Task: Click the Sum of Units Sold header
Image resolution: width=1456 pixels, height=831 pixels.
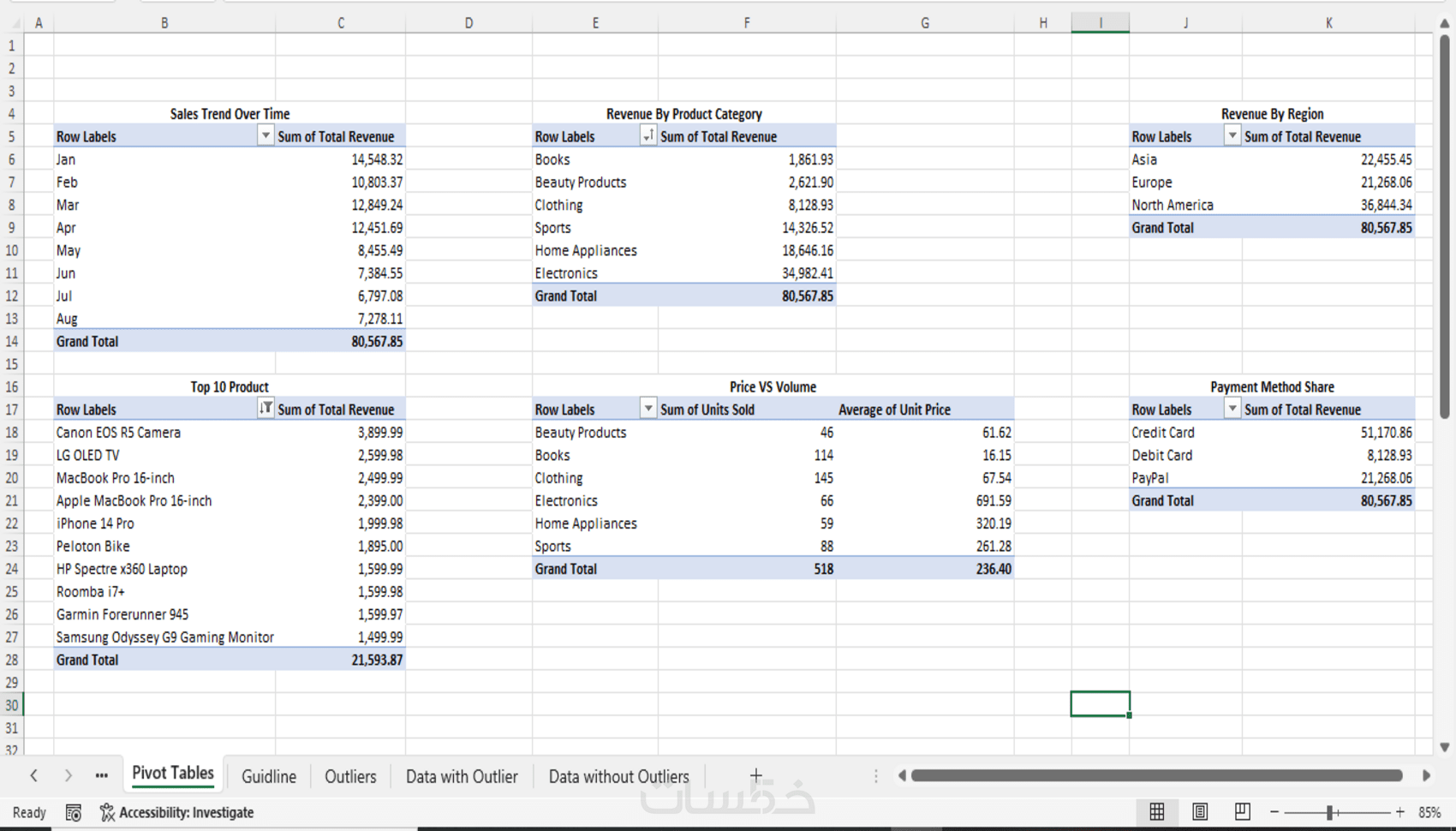Action: click(747, 409)
